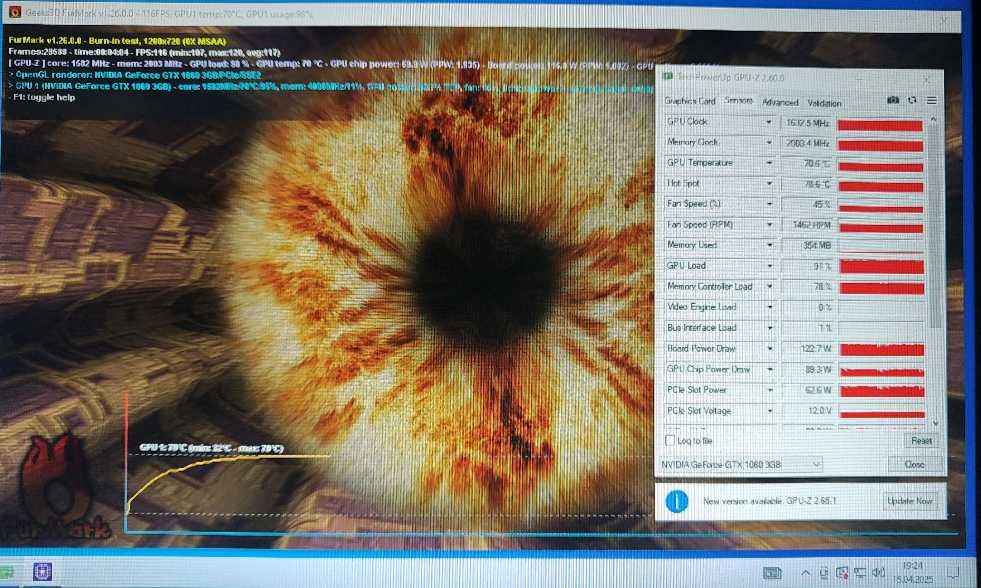The image size is (981, 588).
Task: Open the Memory Used sensor dropdown
Action: 769,245
